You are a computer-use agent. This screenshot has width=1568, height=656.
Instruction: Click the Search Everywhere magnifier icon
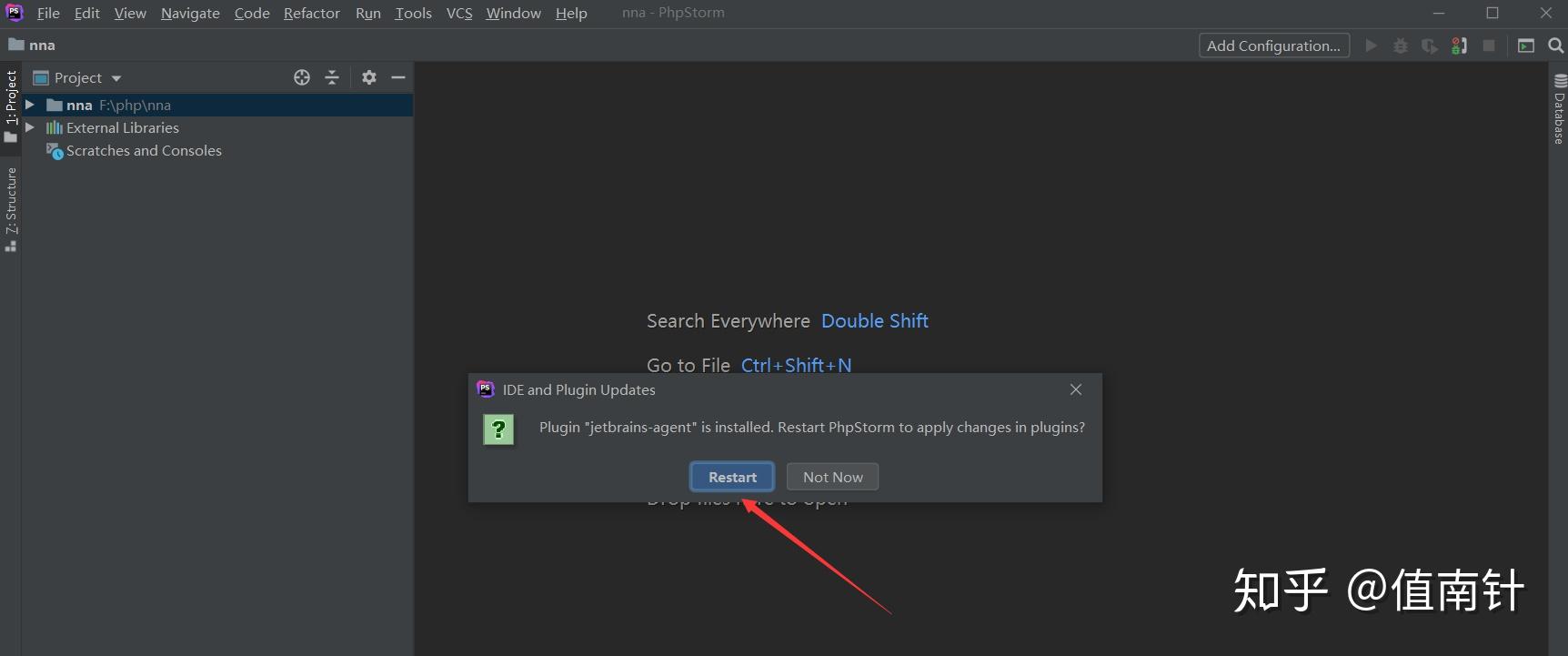pyautogui.click(x=1556, y=45)
